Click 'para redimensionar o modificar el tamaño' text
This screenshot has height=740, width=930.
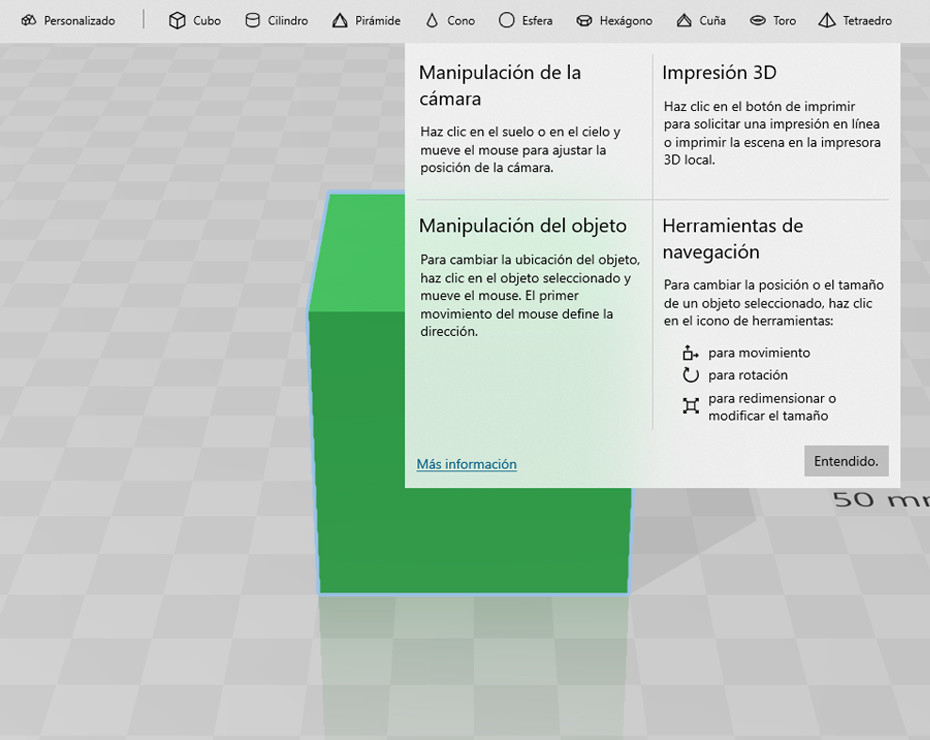(x=772, y=407)
